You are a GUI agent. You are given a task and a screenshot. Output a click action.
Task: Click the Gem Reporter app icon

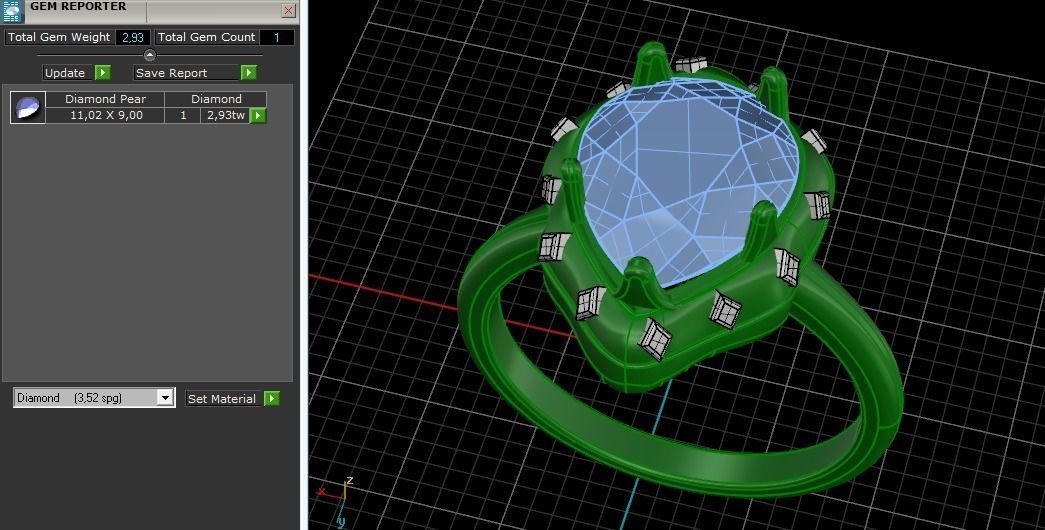click(x=11, y=11)
